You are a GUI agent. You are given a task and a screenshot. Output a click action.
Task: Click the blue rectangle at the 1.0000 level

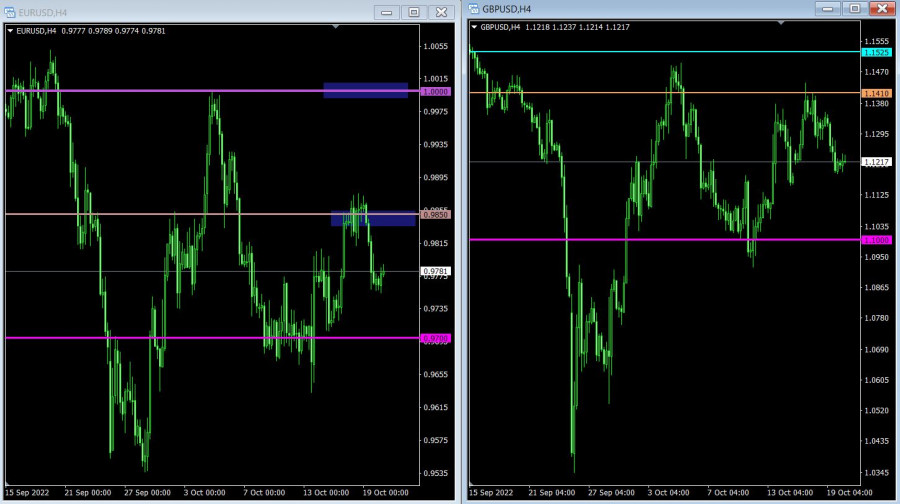coord(365,90)
